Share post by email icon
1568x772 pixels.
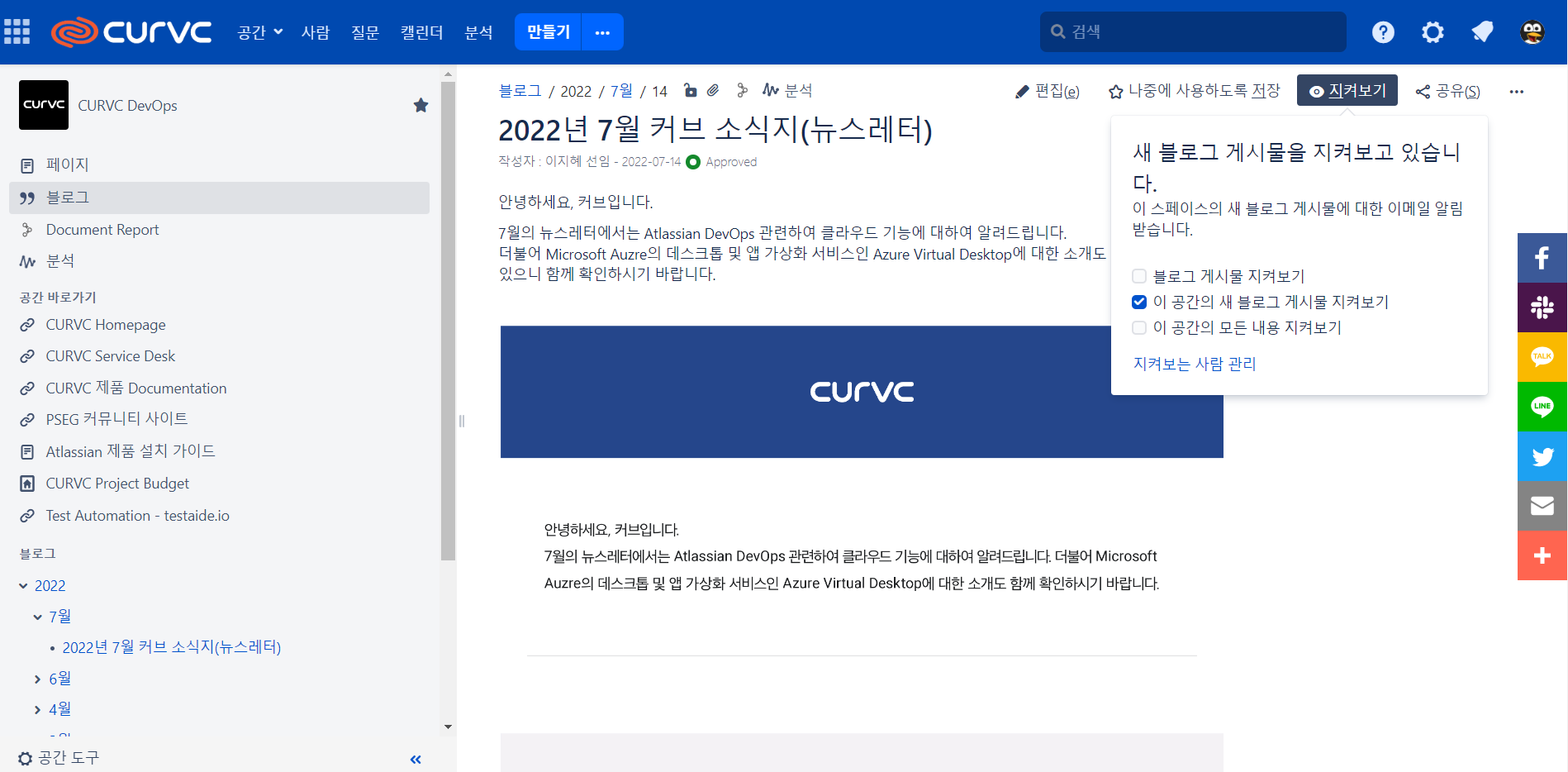click(1542, 506)
